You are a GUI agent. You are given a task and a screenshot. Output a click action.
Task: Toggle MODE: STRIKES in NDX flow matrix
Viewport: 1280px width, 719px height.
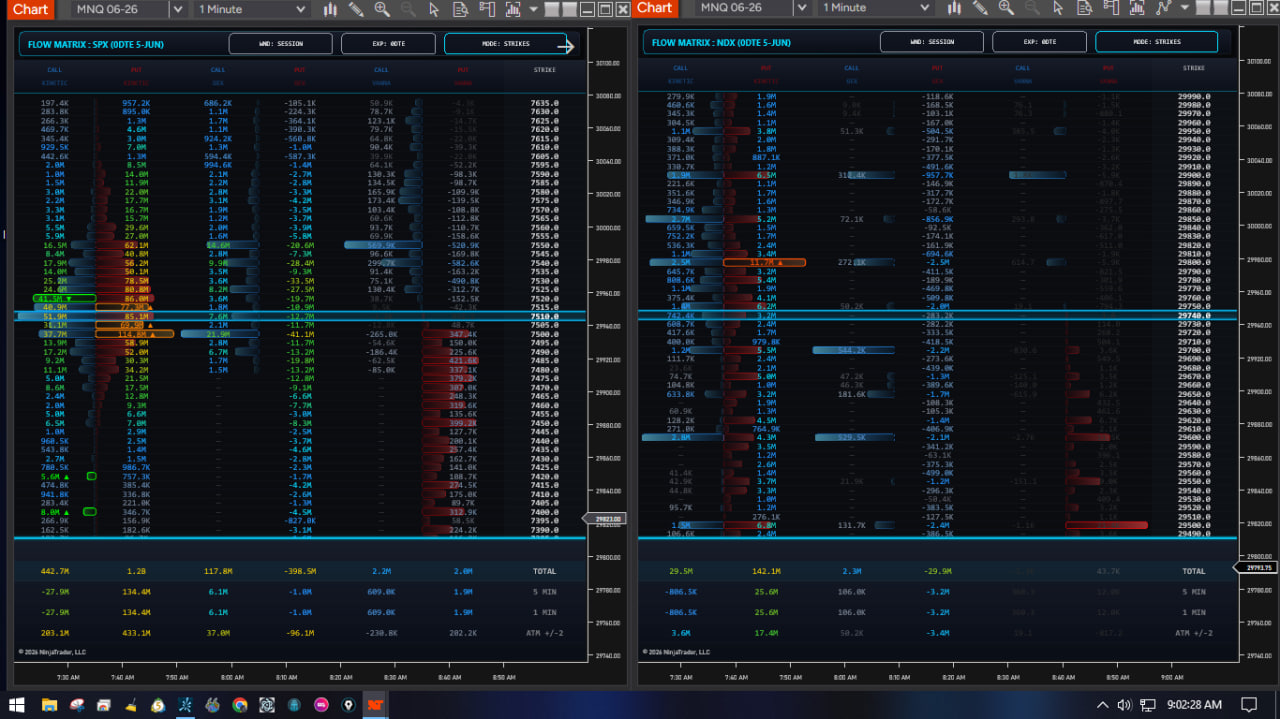[1157, 42]
